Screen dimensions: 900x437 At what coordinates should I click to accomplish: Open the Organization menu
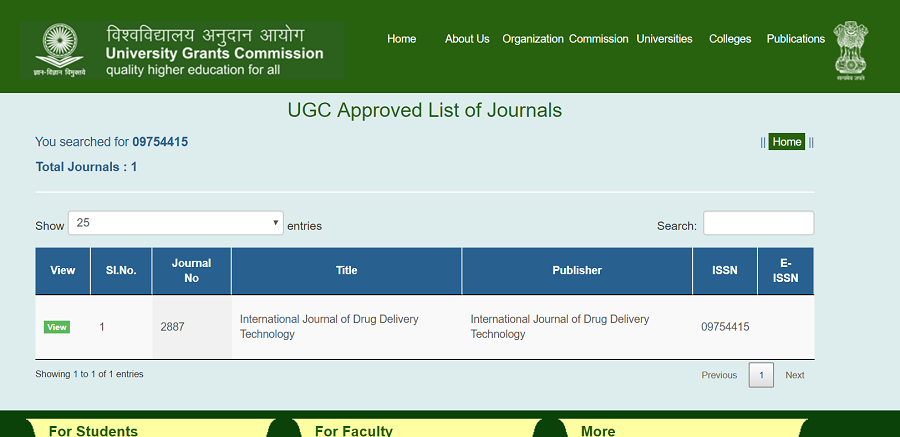(x=533, y=39)
